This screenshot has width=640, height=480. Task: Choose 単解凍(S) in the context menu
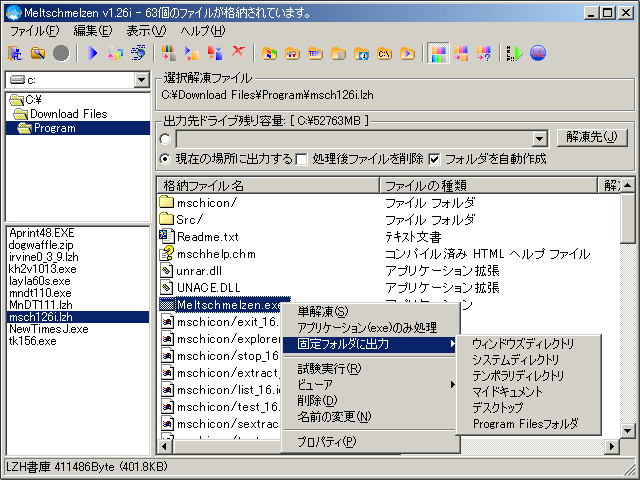[371, 311]
